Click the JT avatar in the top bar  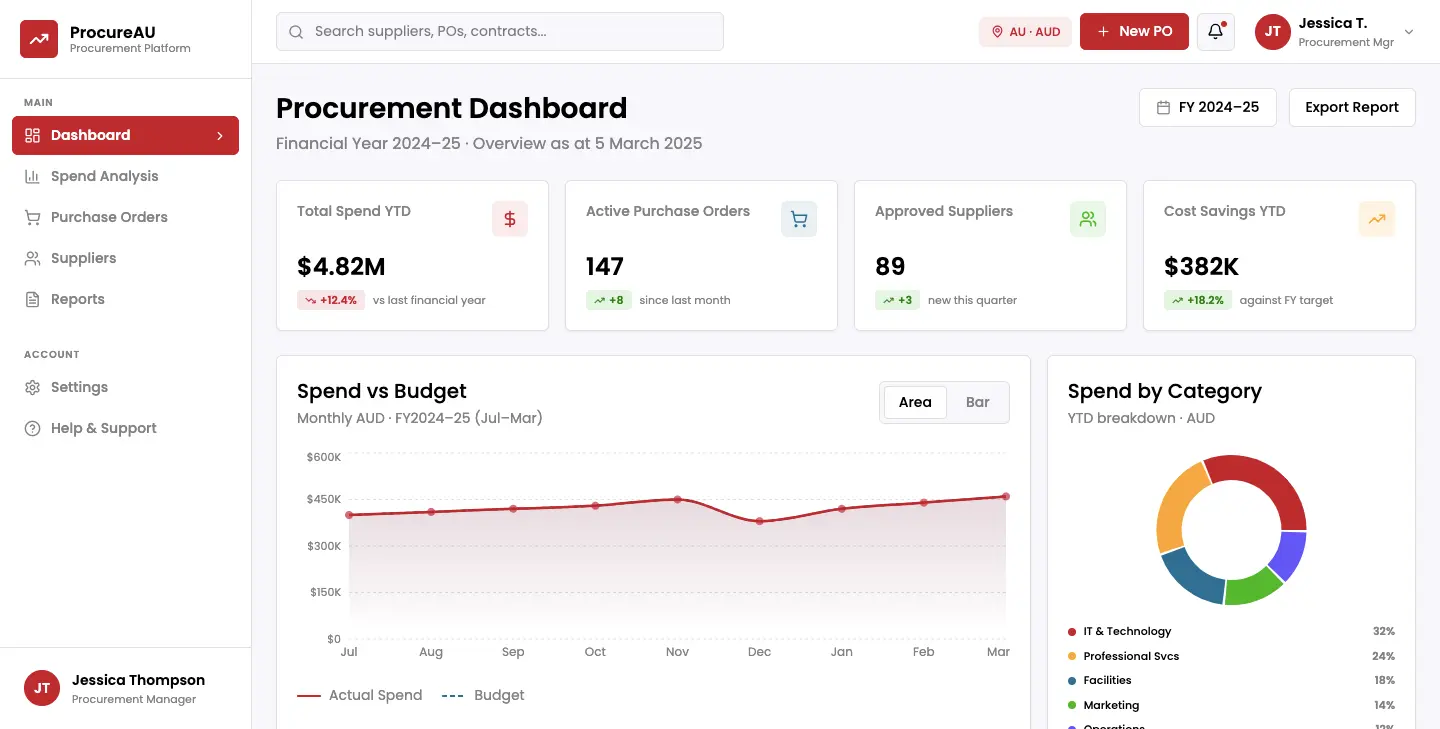(x=1272, y=32)
